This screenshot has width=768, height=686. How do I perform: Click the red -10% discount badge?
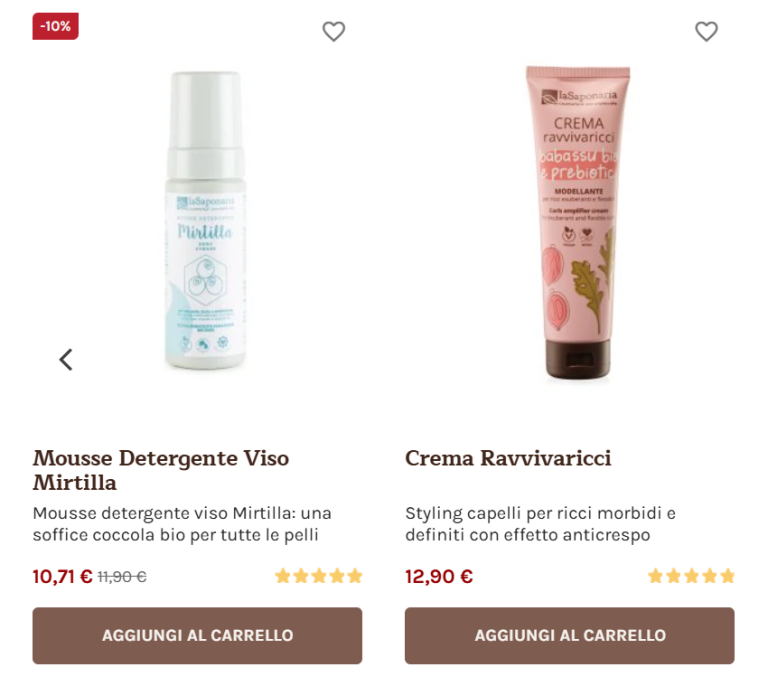(x=55, y=26)
